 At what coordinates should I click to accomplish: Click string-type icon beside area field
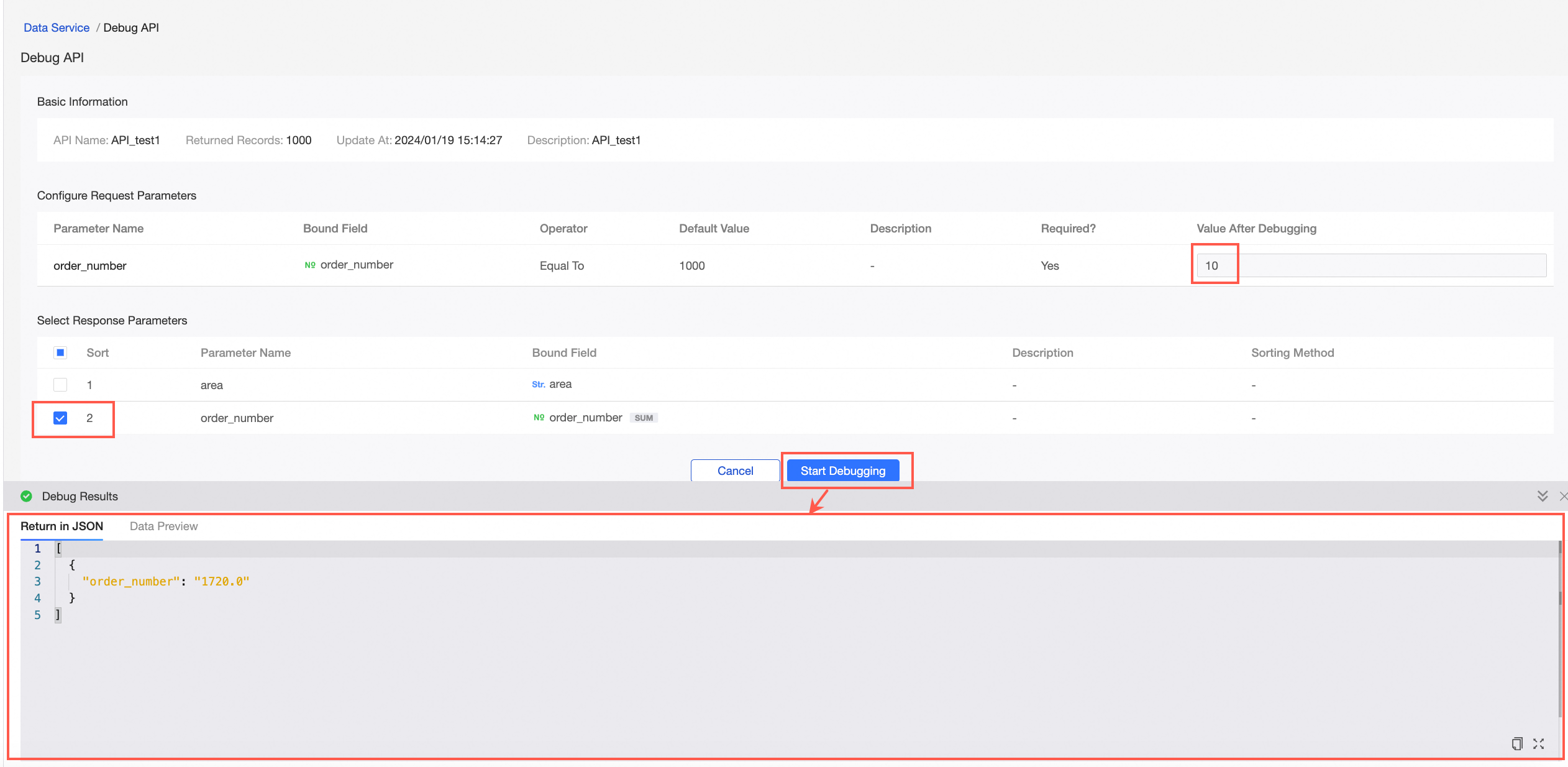[x=538, y=385]
